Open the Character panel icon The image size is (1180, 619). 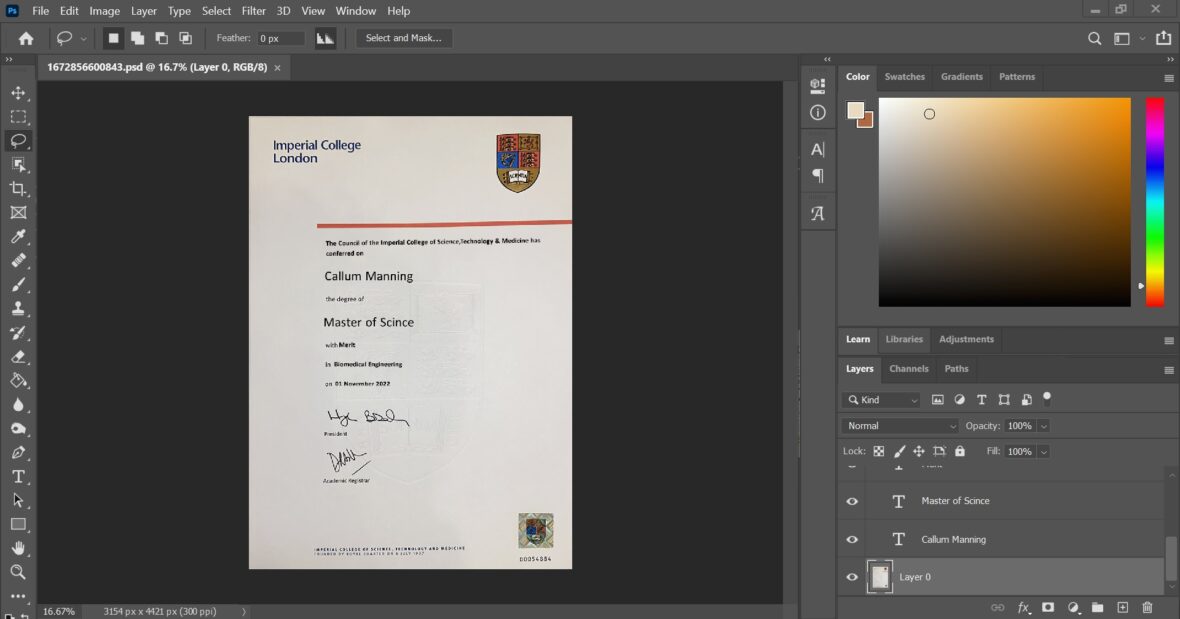click(817, 149)
